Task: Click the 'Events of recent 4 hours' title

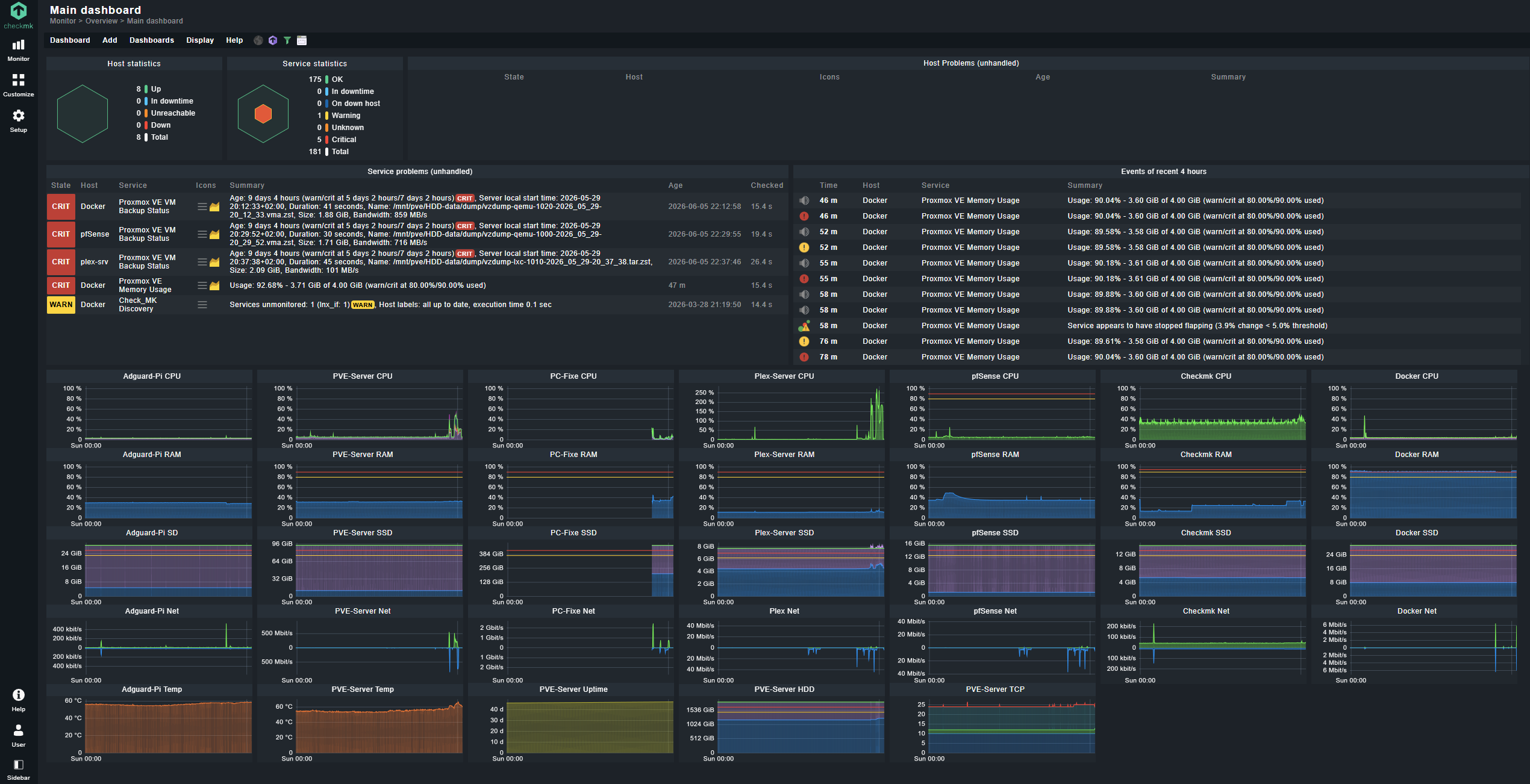Action: (1163, 172)
